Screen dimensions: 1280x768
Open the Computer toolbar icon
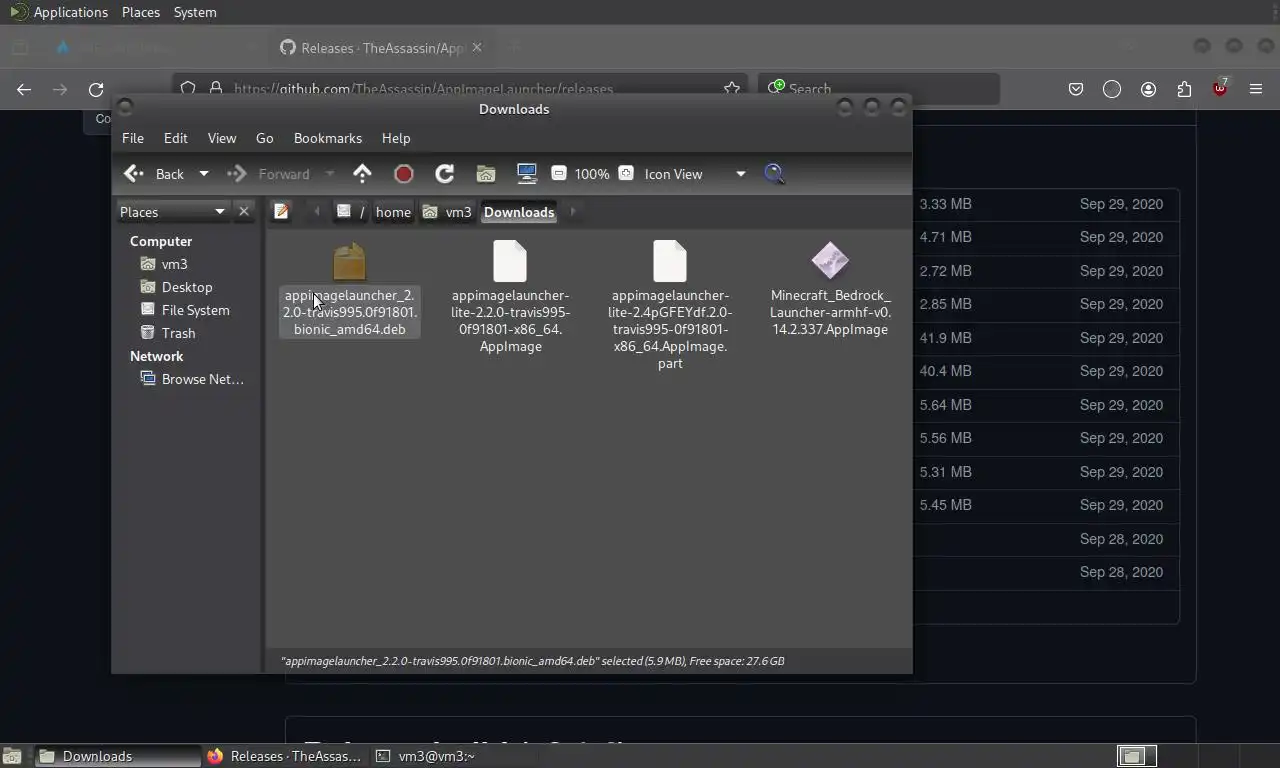pos(527,174)
